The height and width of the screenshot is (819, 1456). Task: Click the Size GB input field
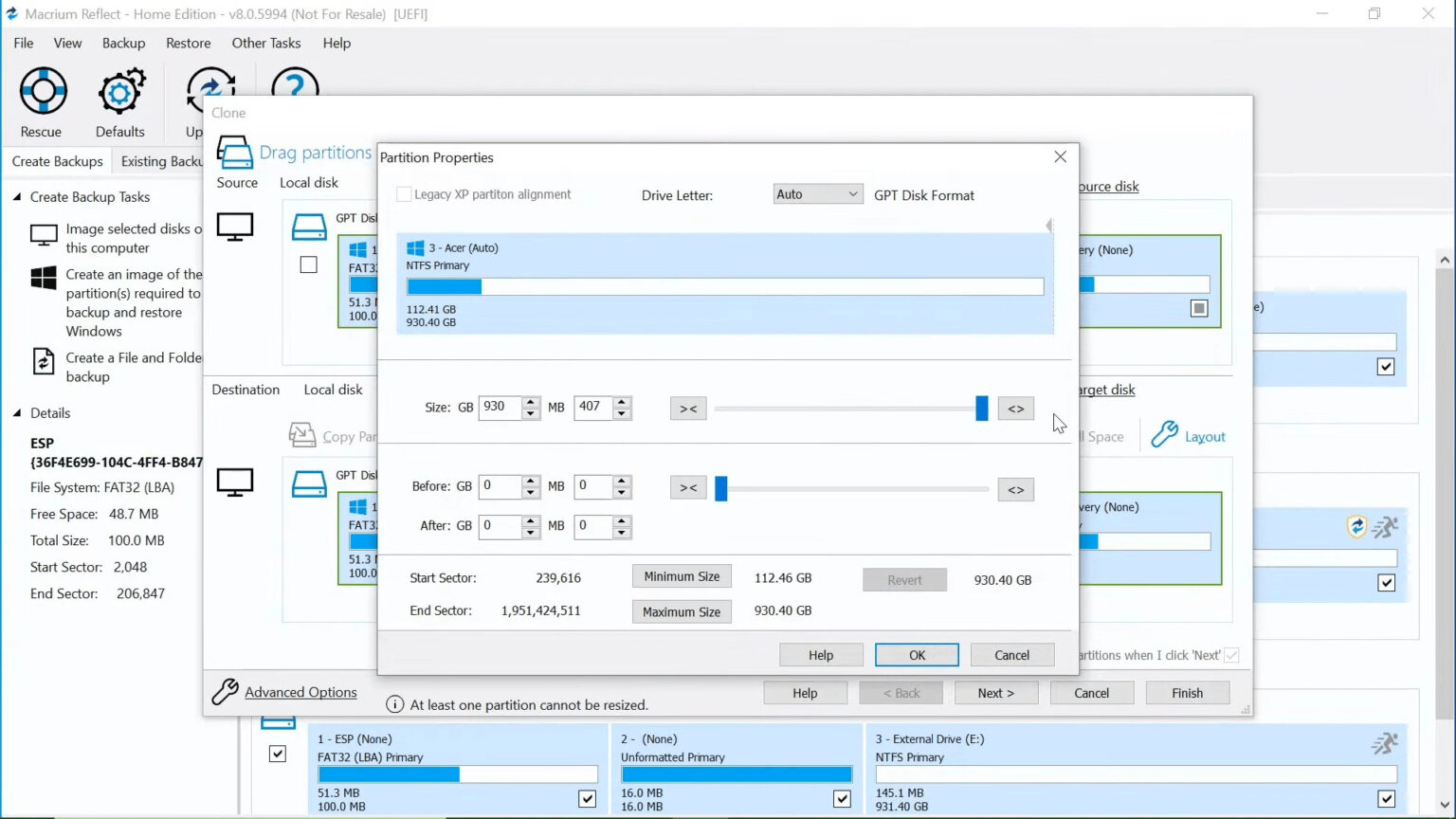[x=500, y=408]
